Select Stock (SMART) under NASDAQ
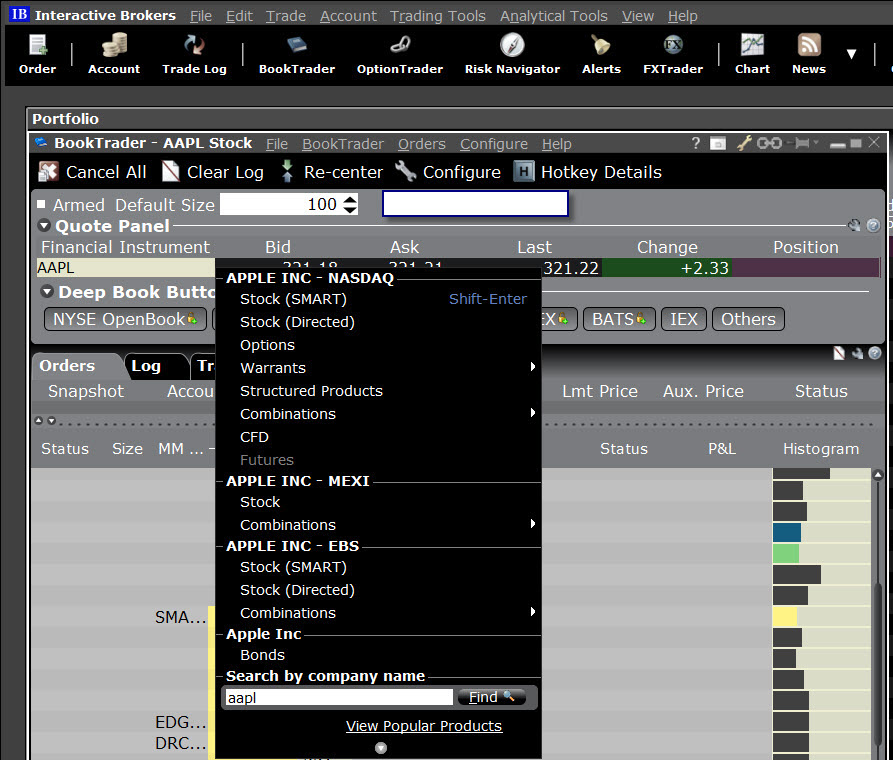 coord(378,299)
